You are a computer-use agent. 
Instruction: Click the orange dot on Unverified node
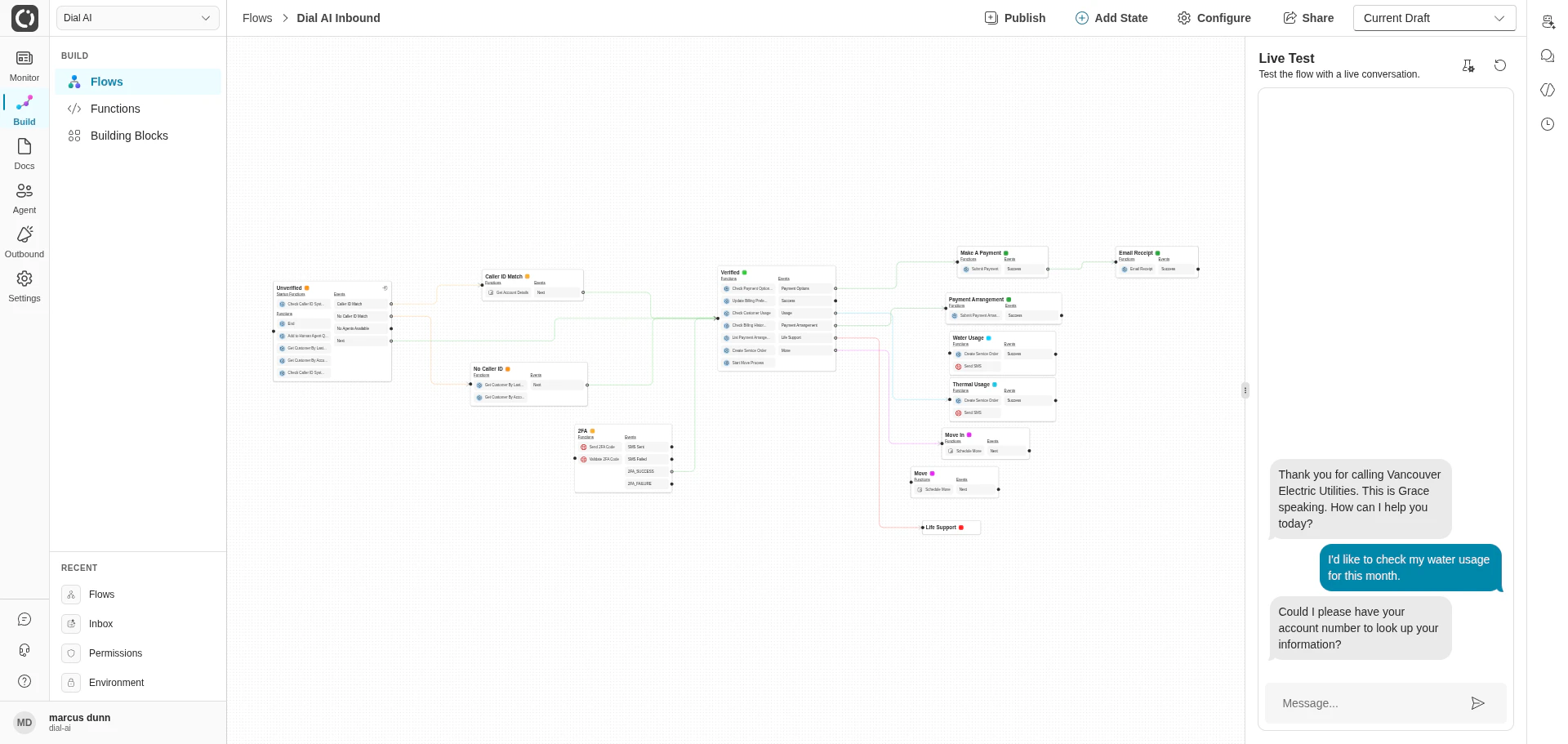click(307, 287)
